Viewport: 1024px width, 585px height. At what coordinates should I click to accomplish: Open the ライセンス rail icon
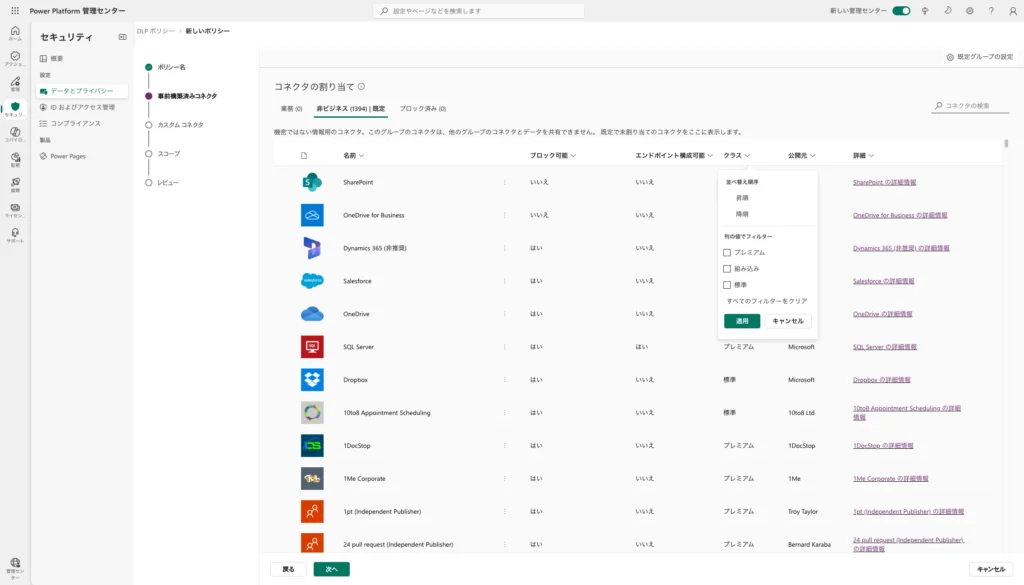(x=15, y=210)
